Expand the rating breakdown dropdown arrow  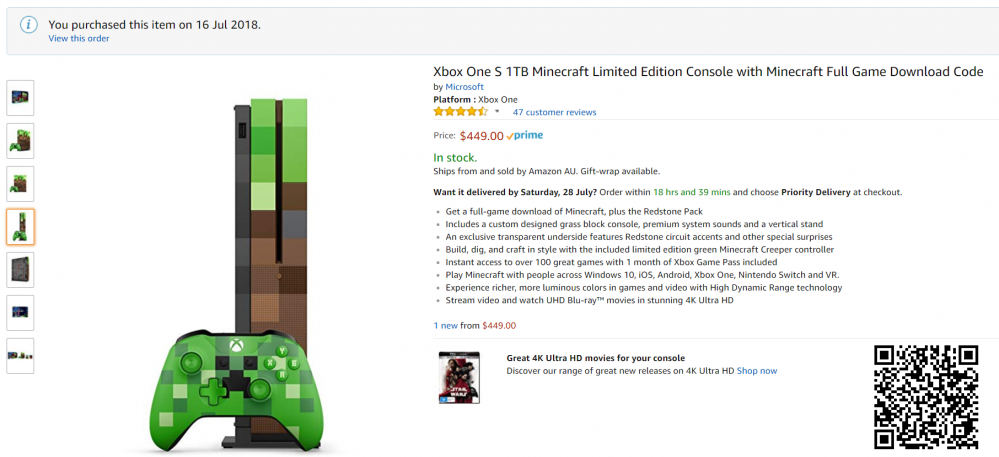pyautogui.click(x=497, y=112)
